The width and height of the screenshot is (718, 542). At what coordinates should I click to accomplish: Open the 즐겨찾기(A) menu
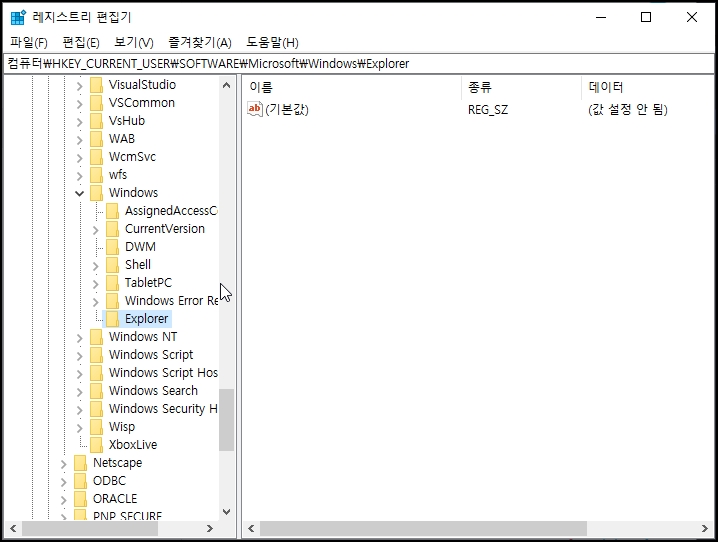click(200, 43)
